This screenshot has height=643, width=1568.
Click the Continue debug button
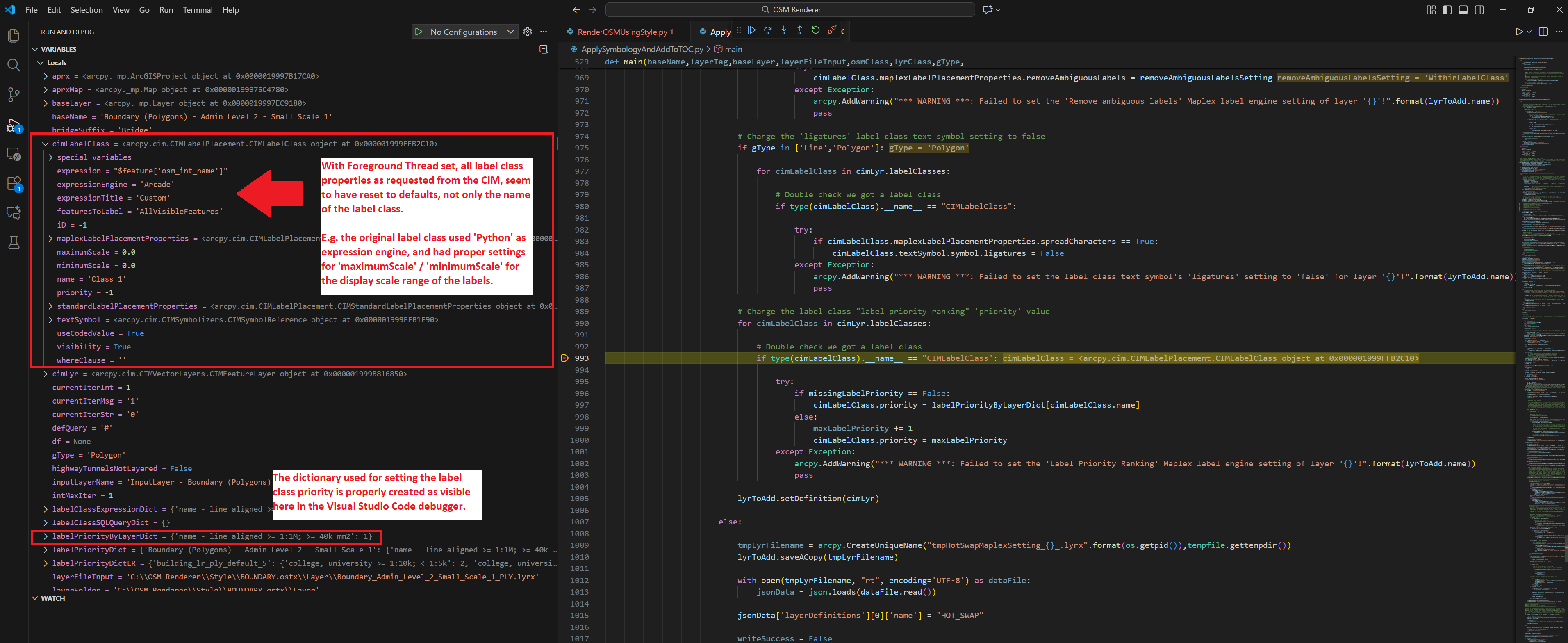tap(752, 30)
